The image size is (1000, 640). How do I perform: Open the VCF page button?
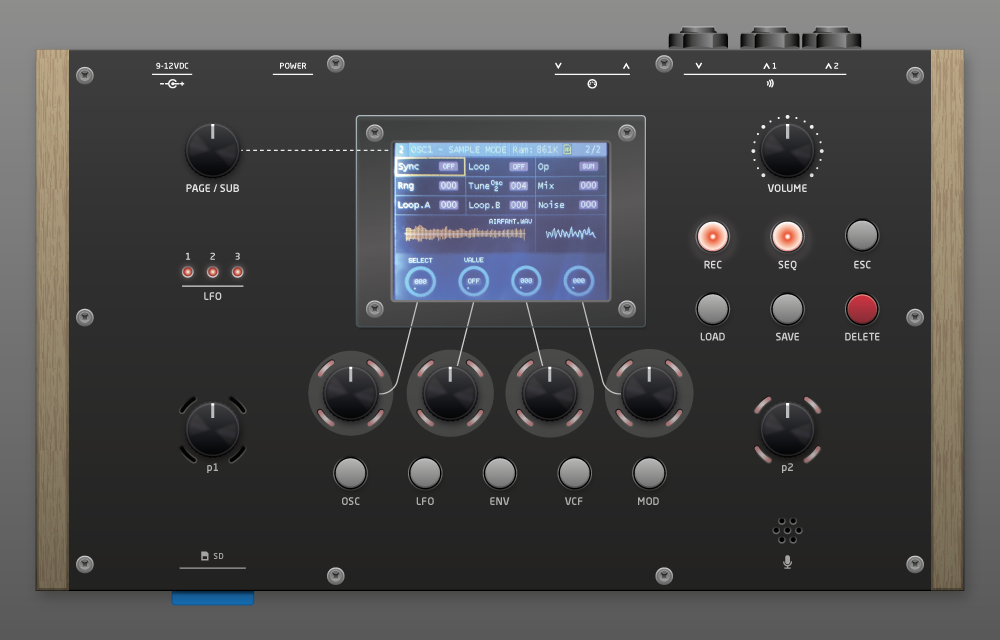coord(574,472)
